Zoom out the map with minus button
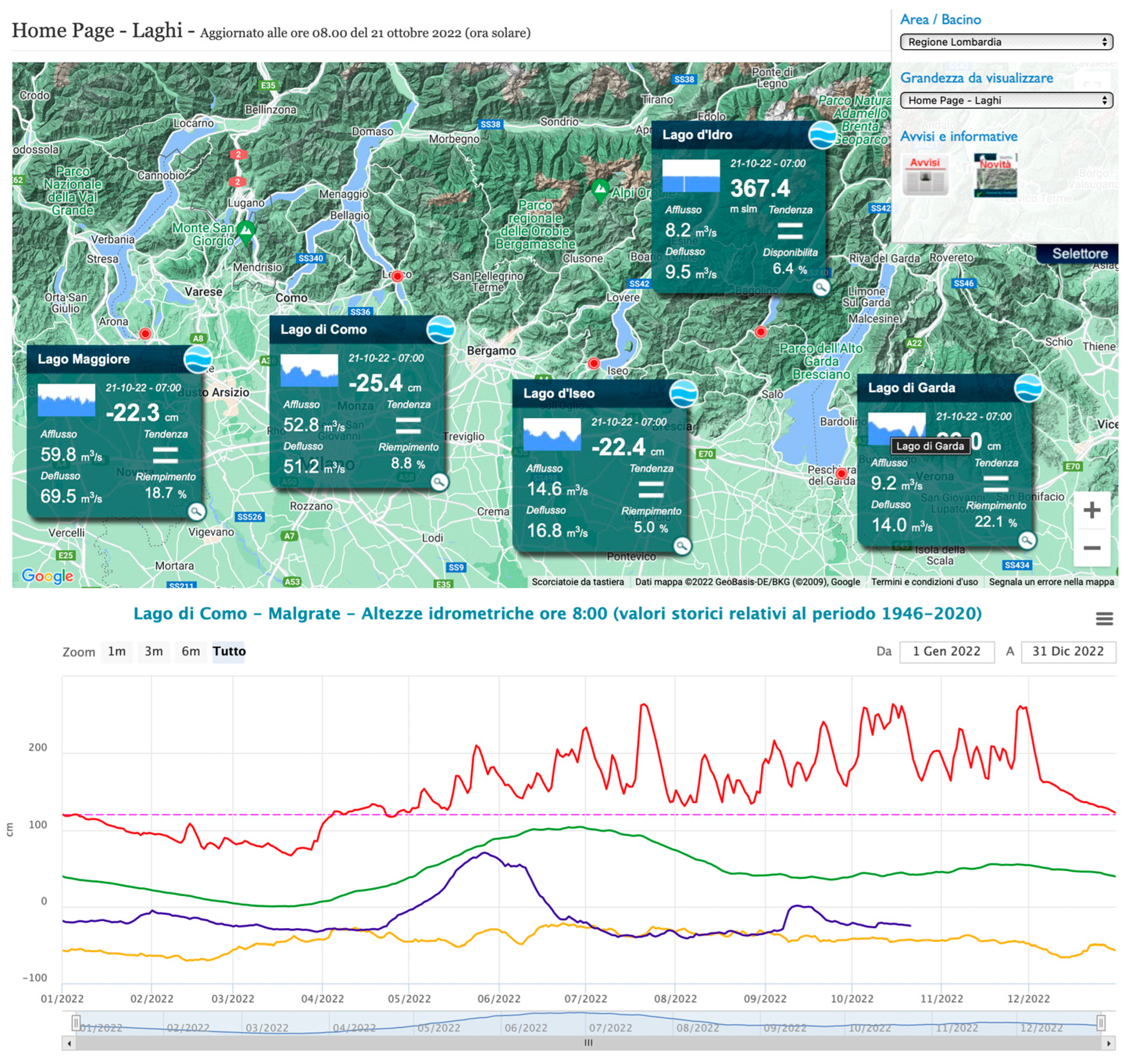This screenshot has width=1132, height=1064. [x=1092, y=548]
